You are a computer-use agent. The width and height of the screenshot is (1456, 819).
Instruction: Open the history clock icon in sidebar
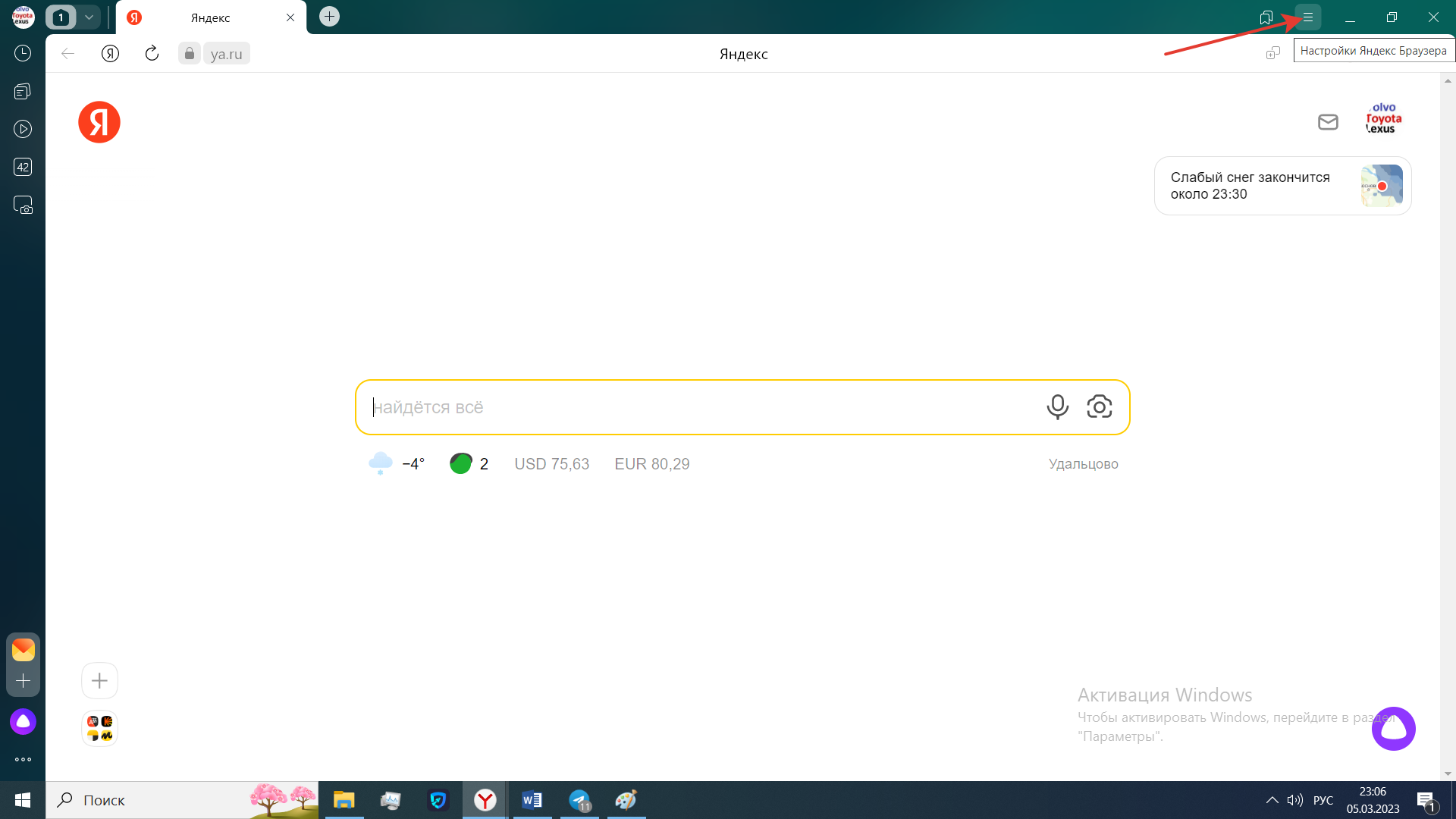coord(23,53)
